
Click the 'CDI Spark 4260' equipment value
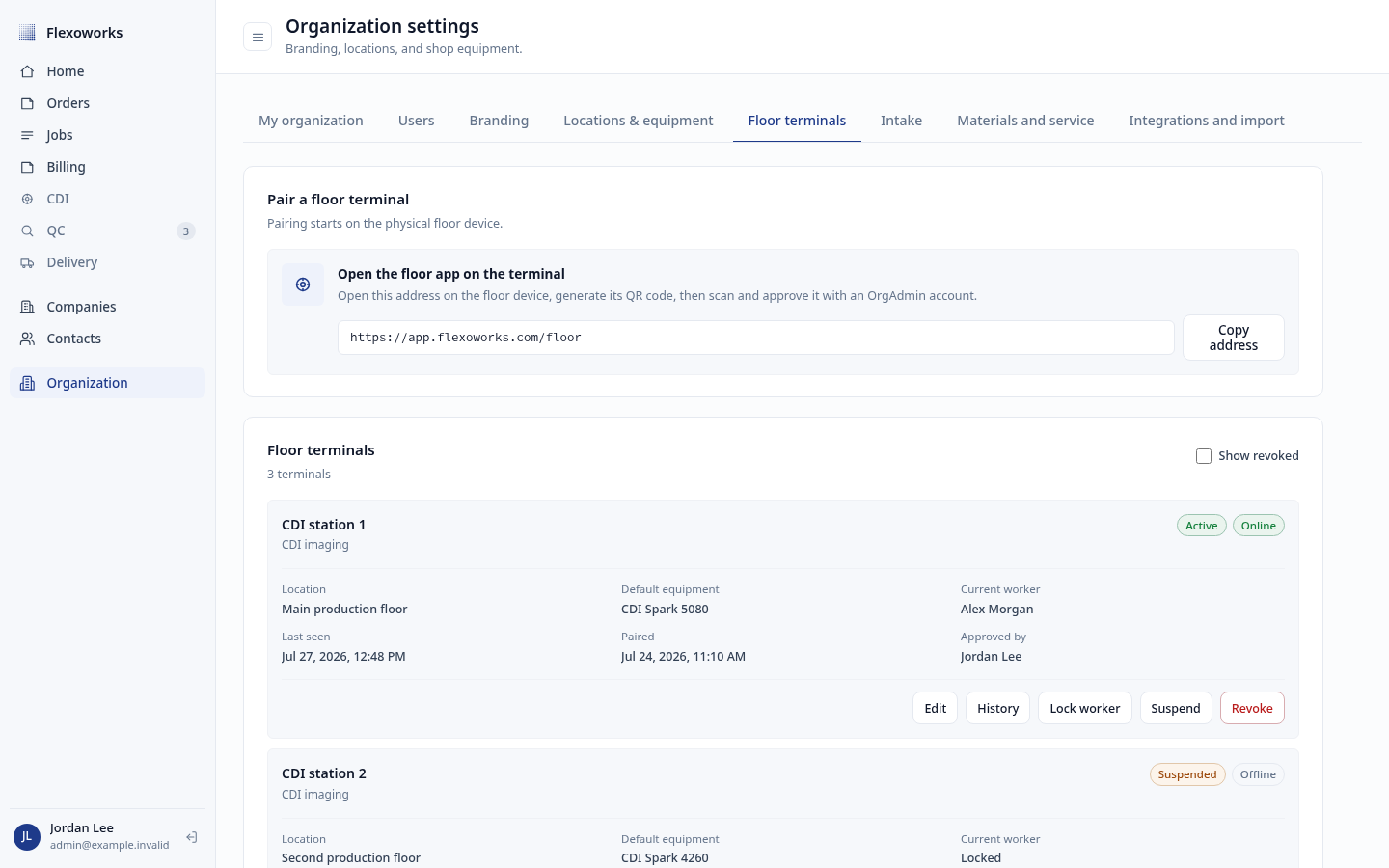pos(665,858)
